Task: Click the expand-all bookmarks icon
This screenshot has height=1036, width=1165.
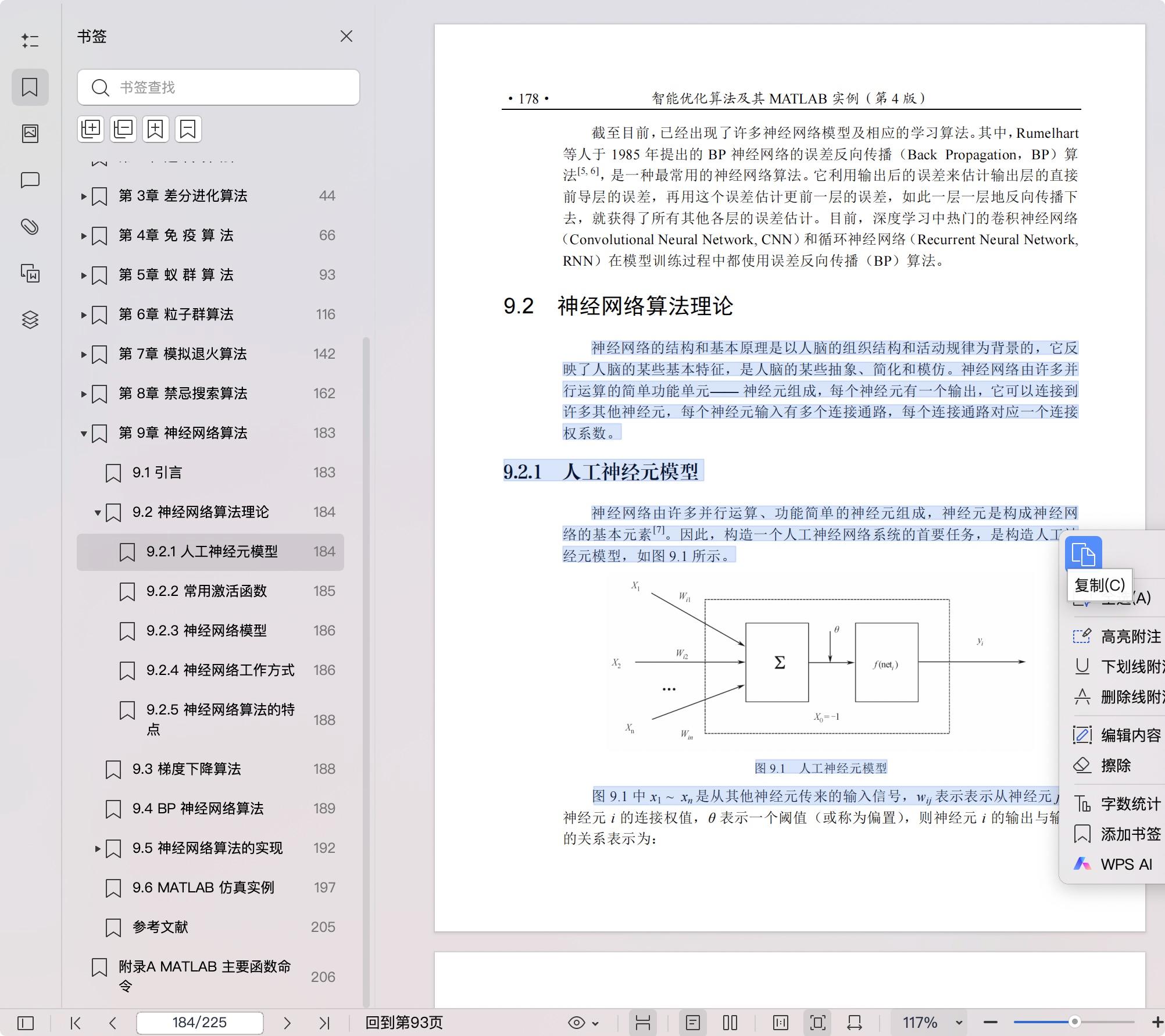Action: coord(91,128)
